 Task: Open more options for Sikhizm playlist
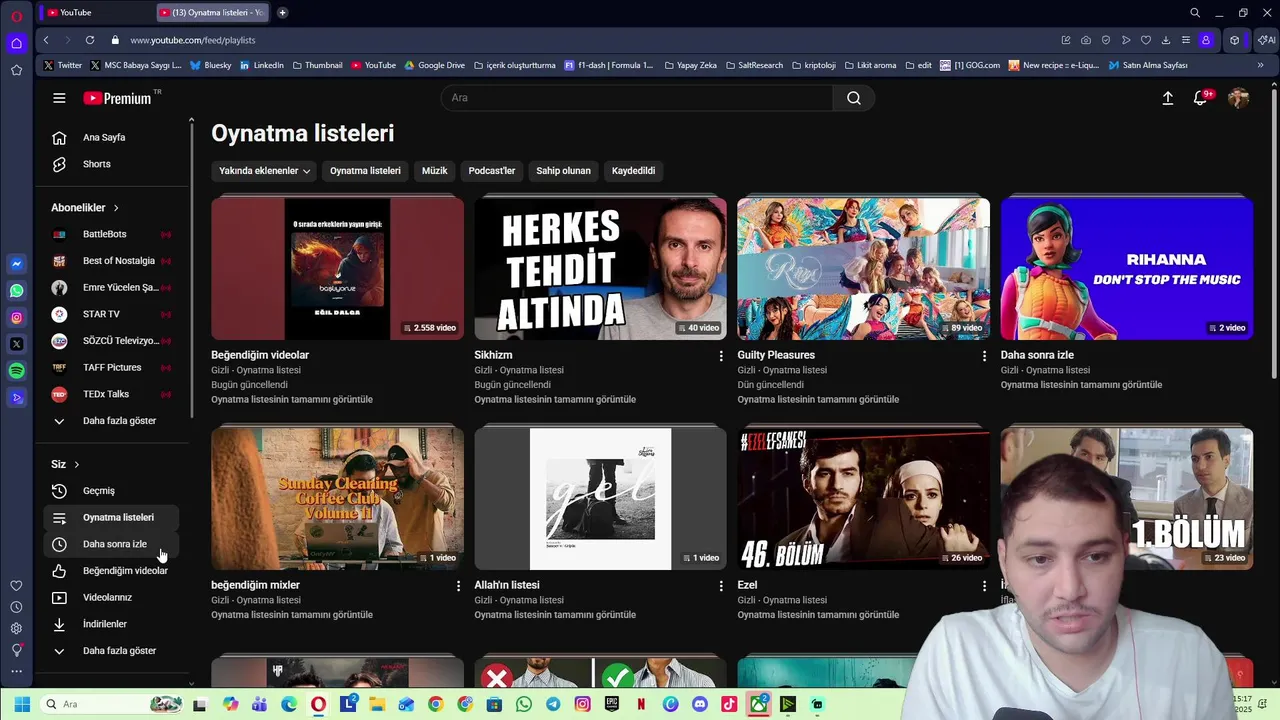pyautogui.click(x=721, y=356)
